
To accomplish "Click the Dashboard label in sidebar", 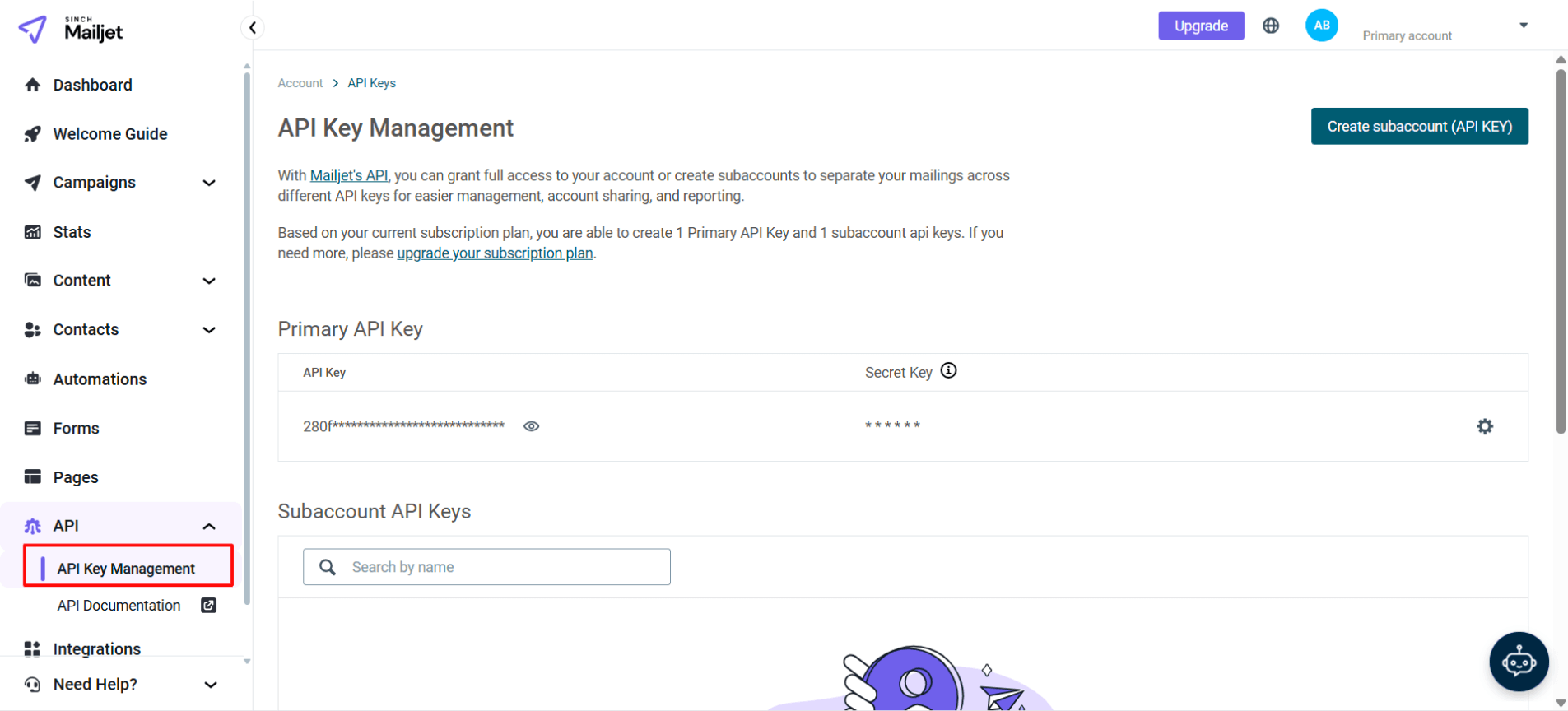I will [x=92, y=85].
